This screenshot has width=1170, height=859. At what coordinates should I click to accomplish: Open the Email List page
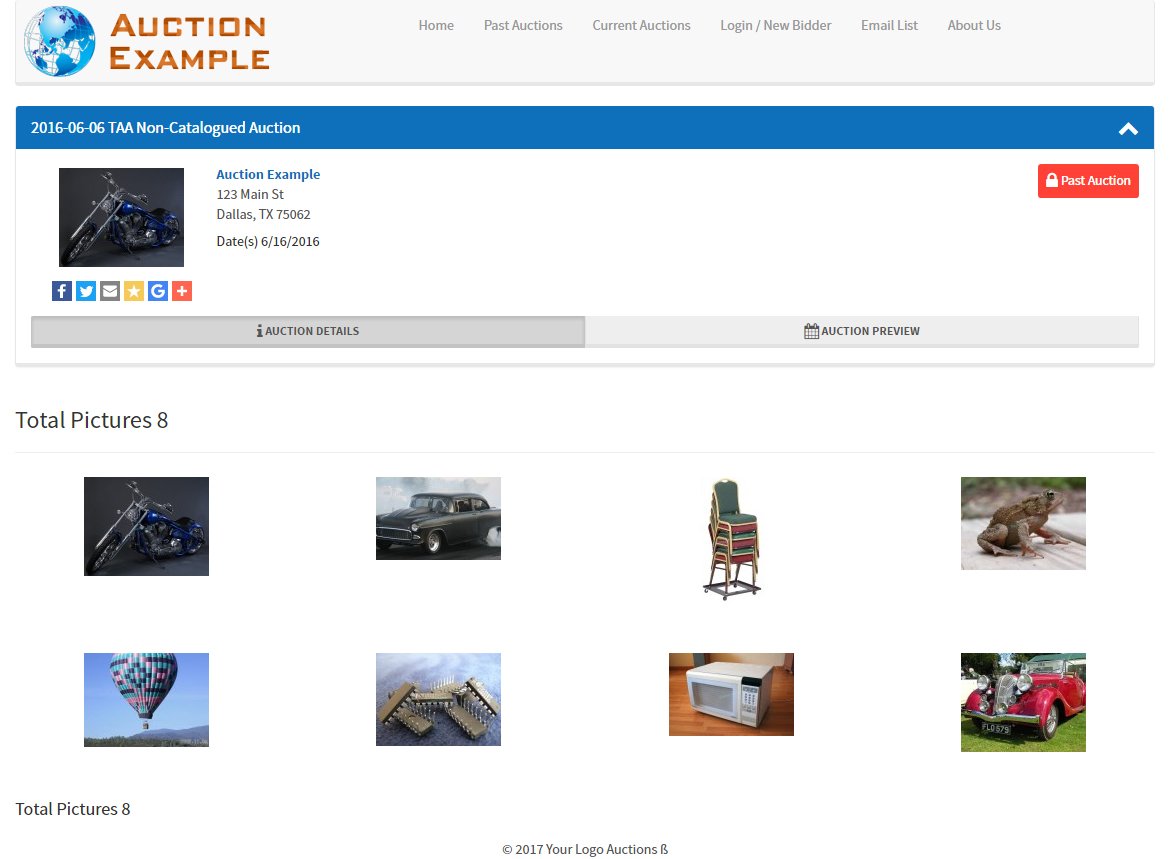889,25
